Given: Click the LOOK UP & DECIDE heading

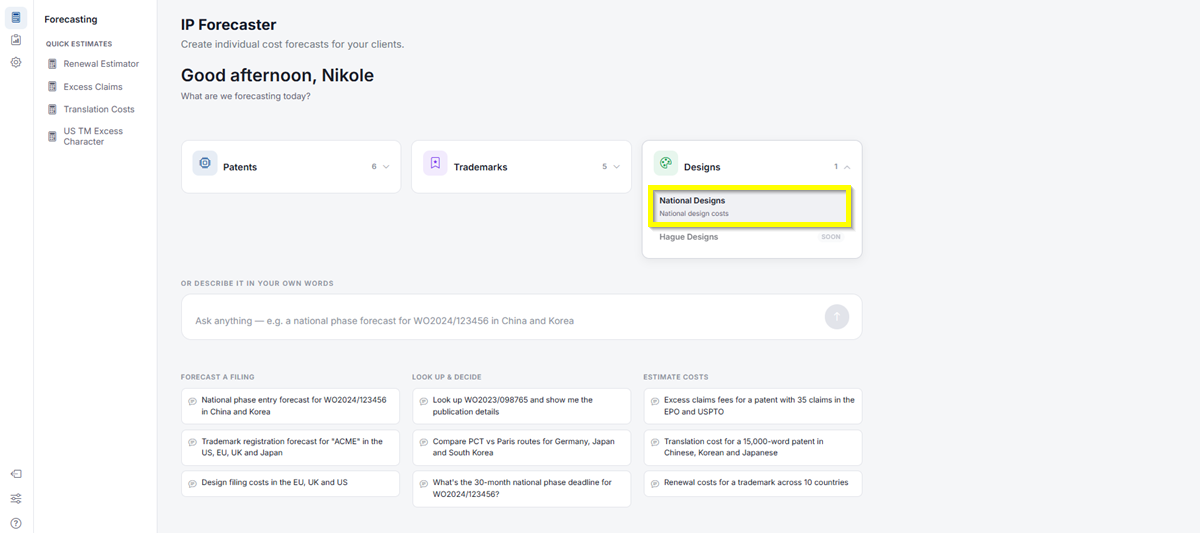Looking at the screenshot, I should (x=447, y=377).
